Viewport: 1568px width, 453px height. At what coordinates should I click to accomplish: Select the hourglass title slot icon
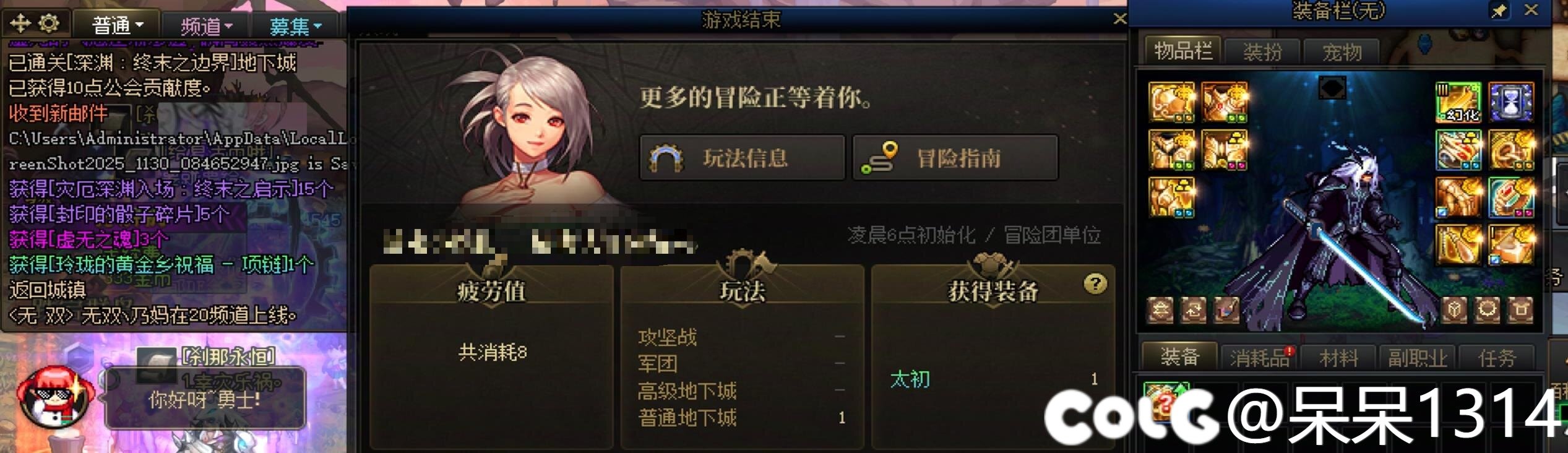(1510, 102)
